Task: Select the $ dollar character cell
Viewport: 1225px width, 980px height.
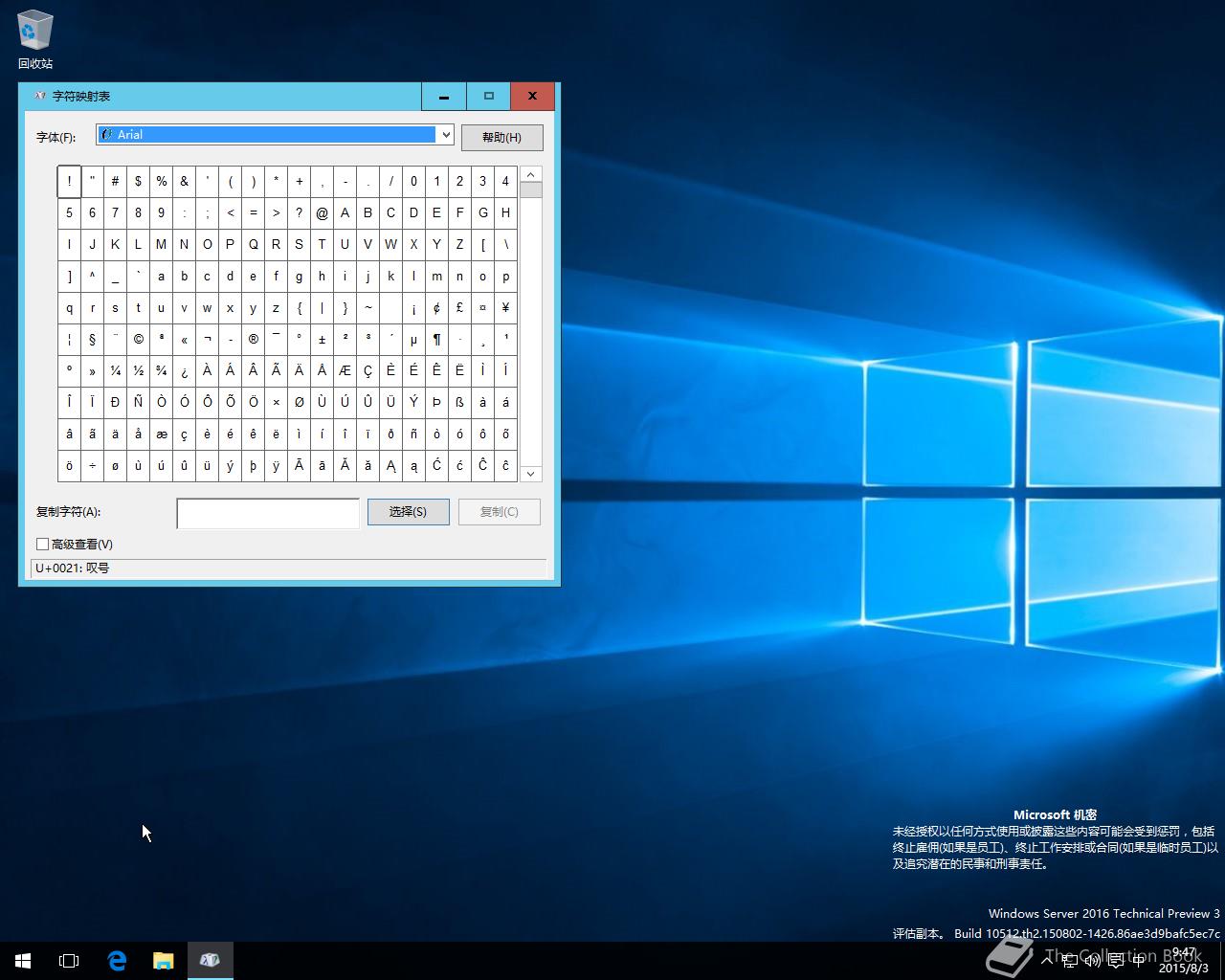Action: 138,181
